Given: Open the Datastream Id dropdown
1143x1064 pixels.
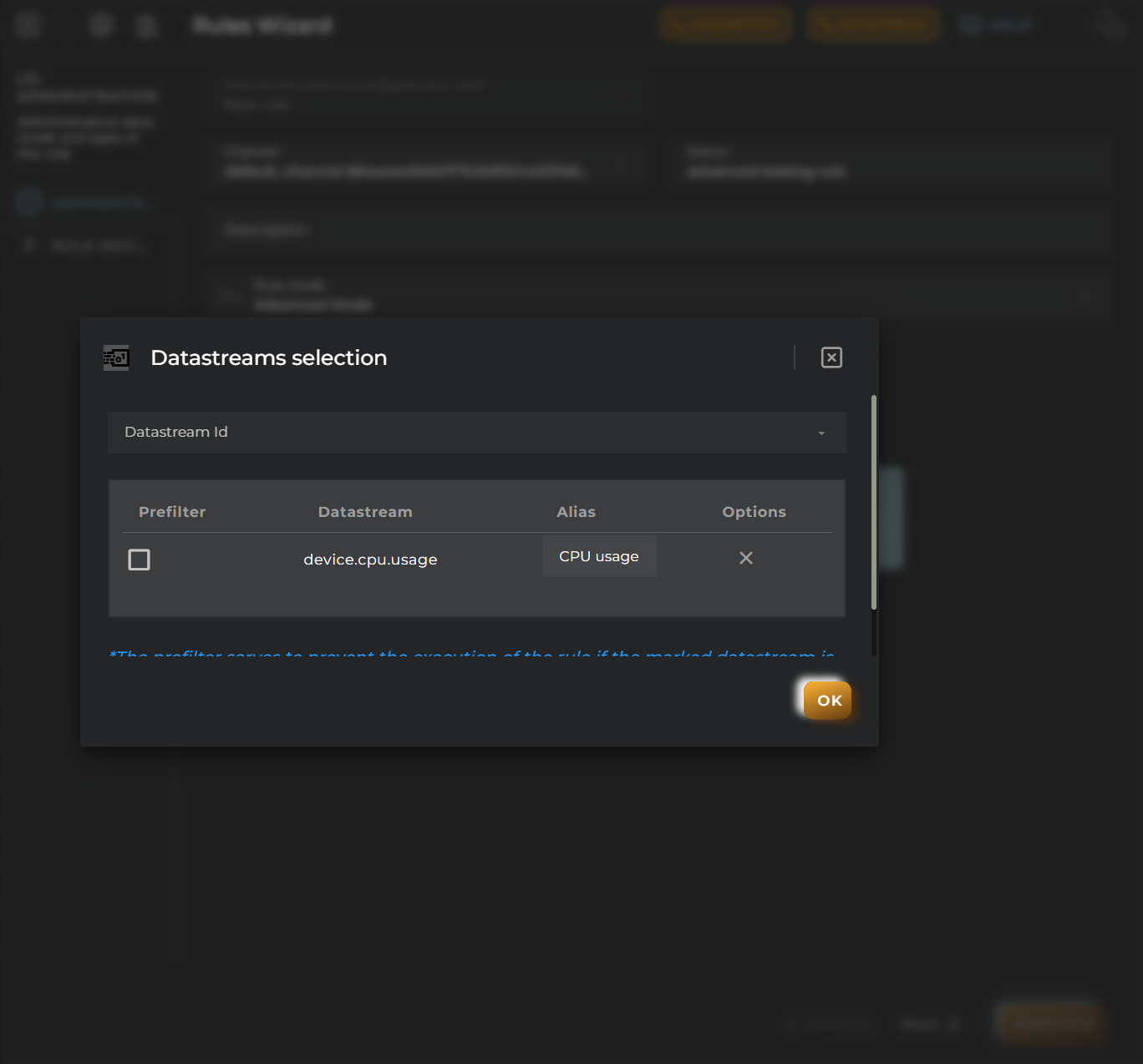Looking at the screenshot, I should click(477, 433).
